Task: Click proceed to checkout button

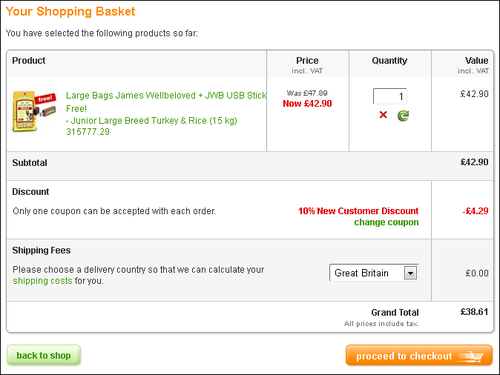Action: 419,355
